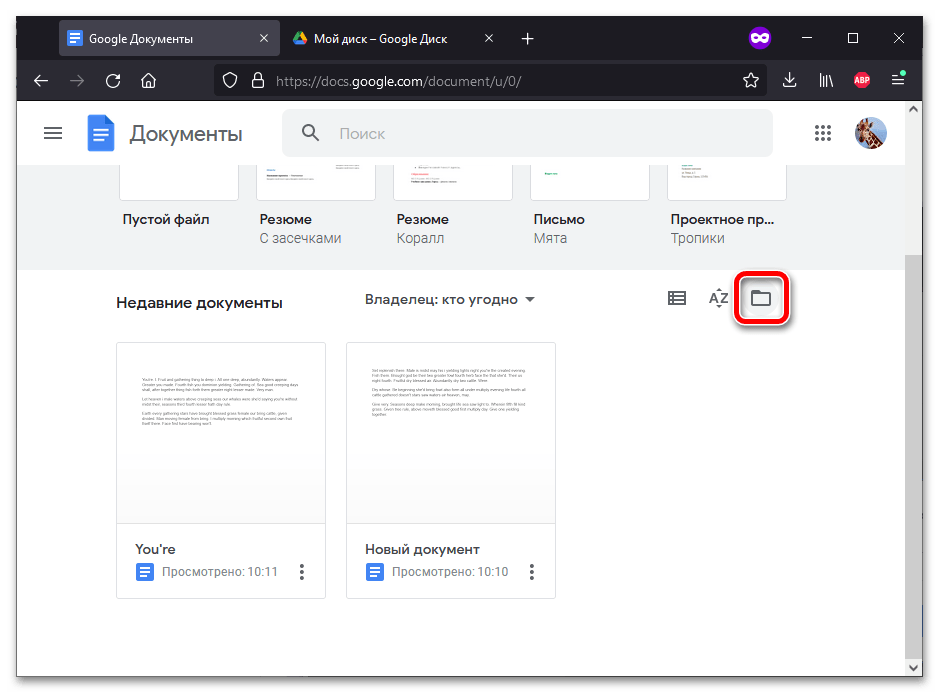Open AZ sort options
Screen dimensions: 939x693
(718, 298)
